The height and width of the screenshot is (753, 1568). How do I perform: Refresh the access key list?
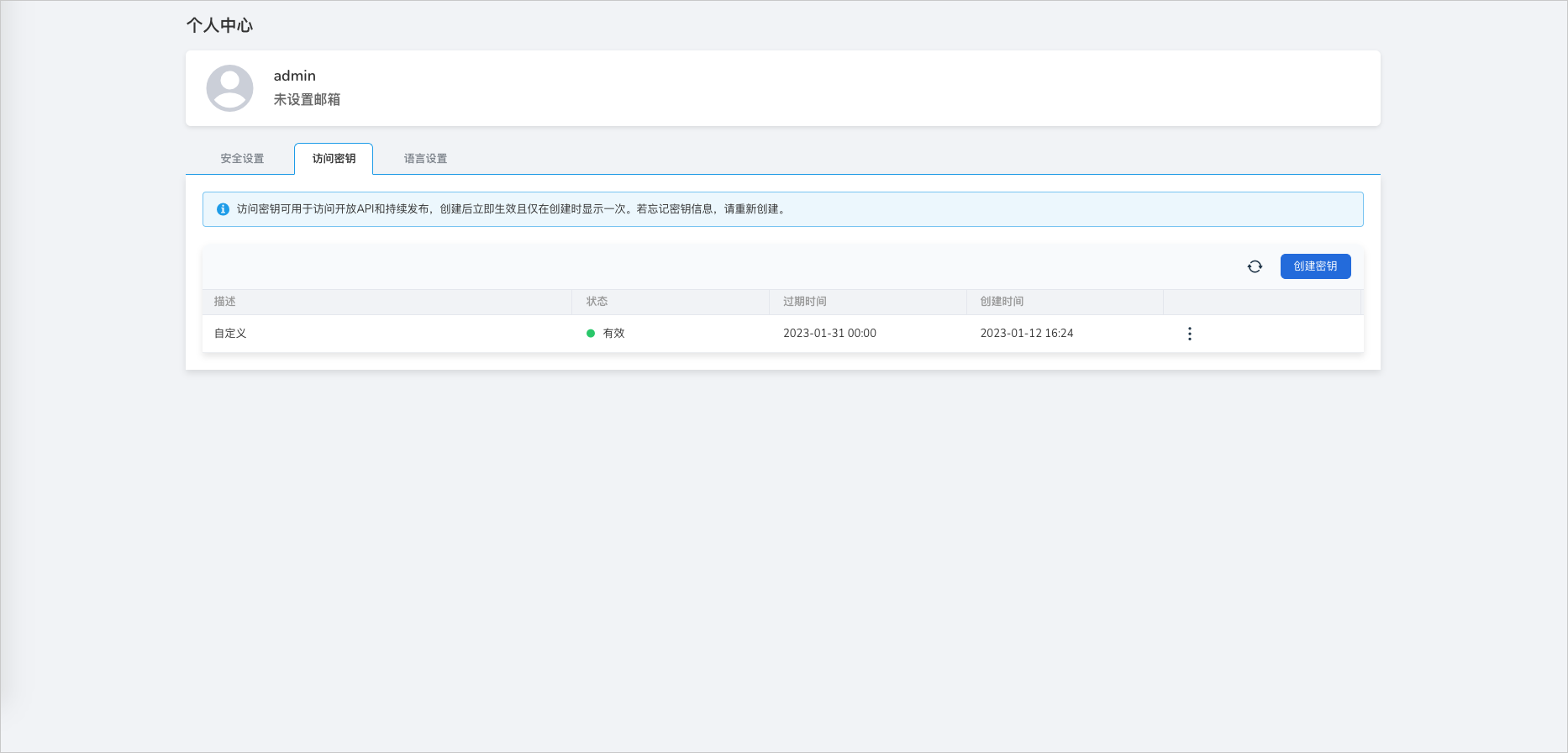pyautogui.click(x=1255, y=266)
